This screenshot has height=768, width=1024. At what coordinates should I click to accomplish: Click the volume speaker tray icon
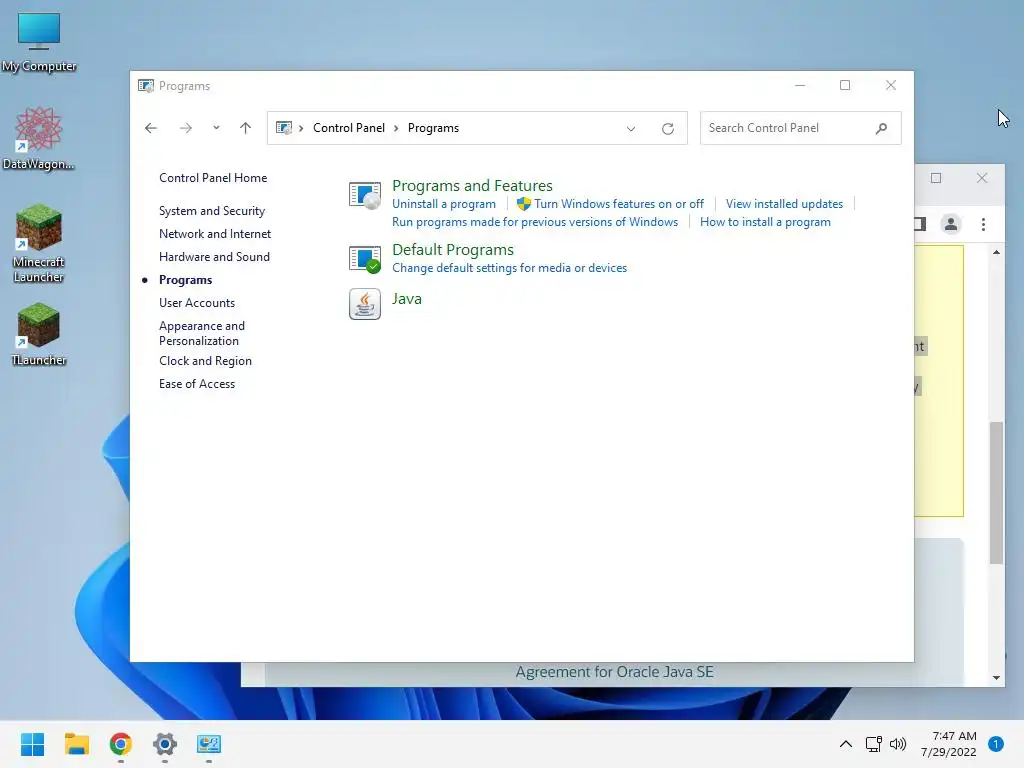(898, 744)
